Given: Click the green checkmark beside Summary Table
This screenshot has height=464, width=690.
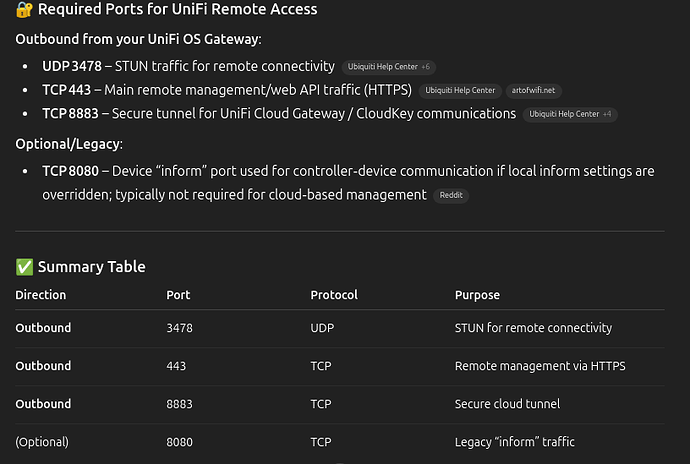Looking at the screenshot, I should pos(24,267).
